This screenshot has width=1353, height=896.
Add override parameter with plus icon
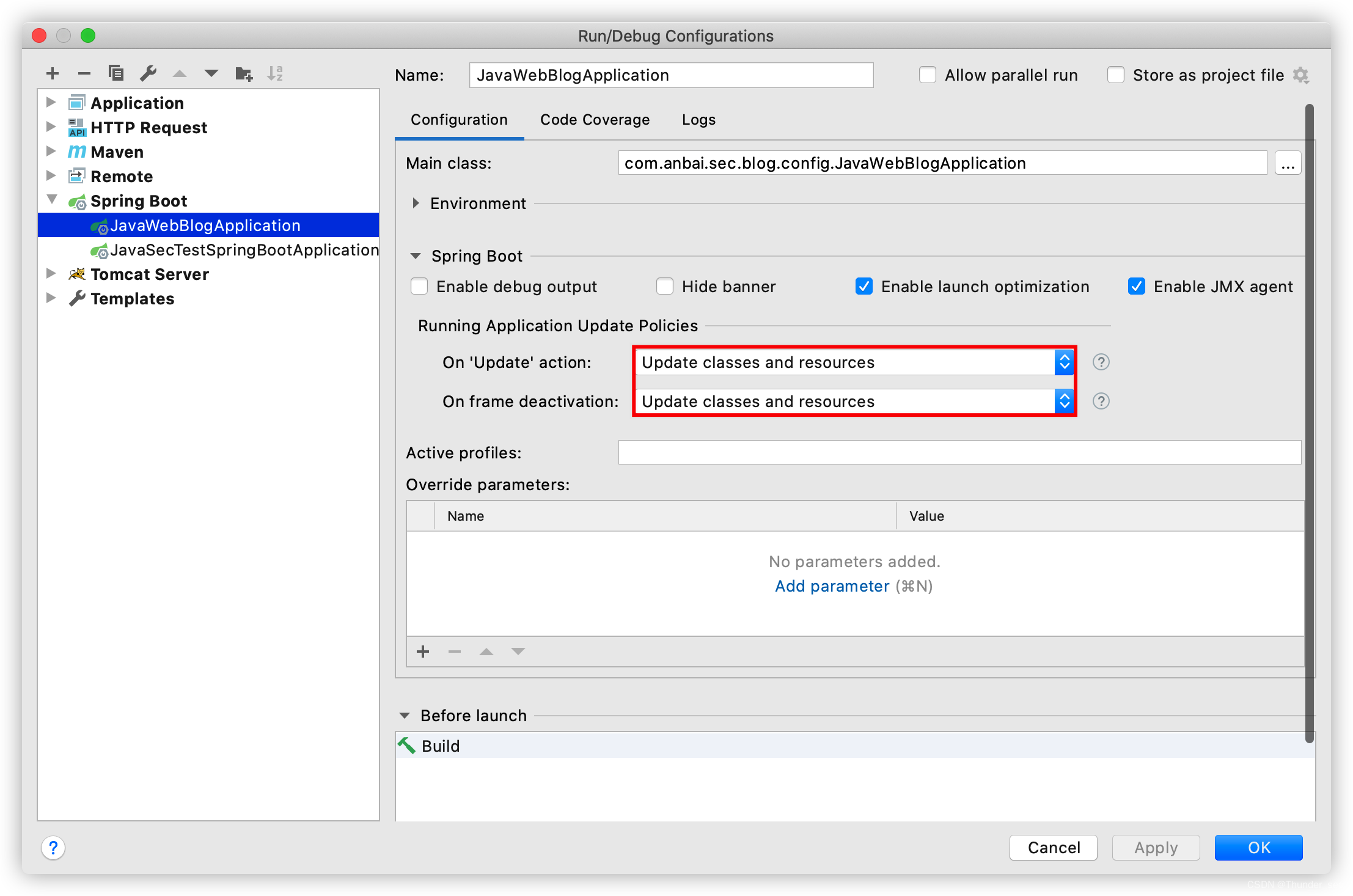click(x=423, y=652)
